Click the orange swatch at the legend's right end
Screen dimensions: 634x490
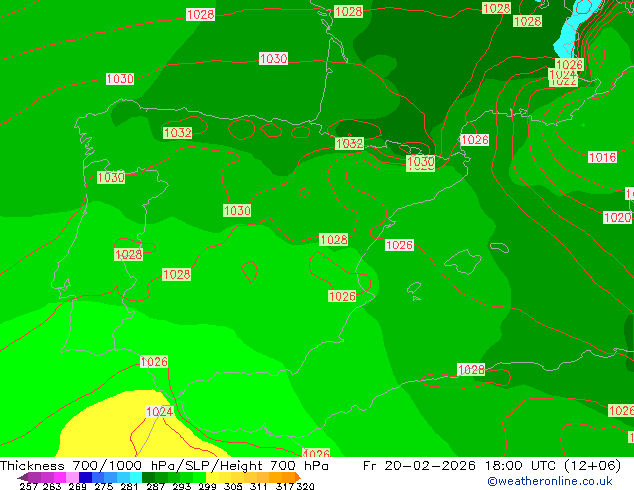(284, 477)
